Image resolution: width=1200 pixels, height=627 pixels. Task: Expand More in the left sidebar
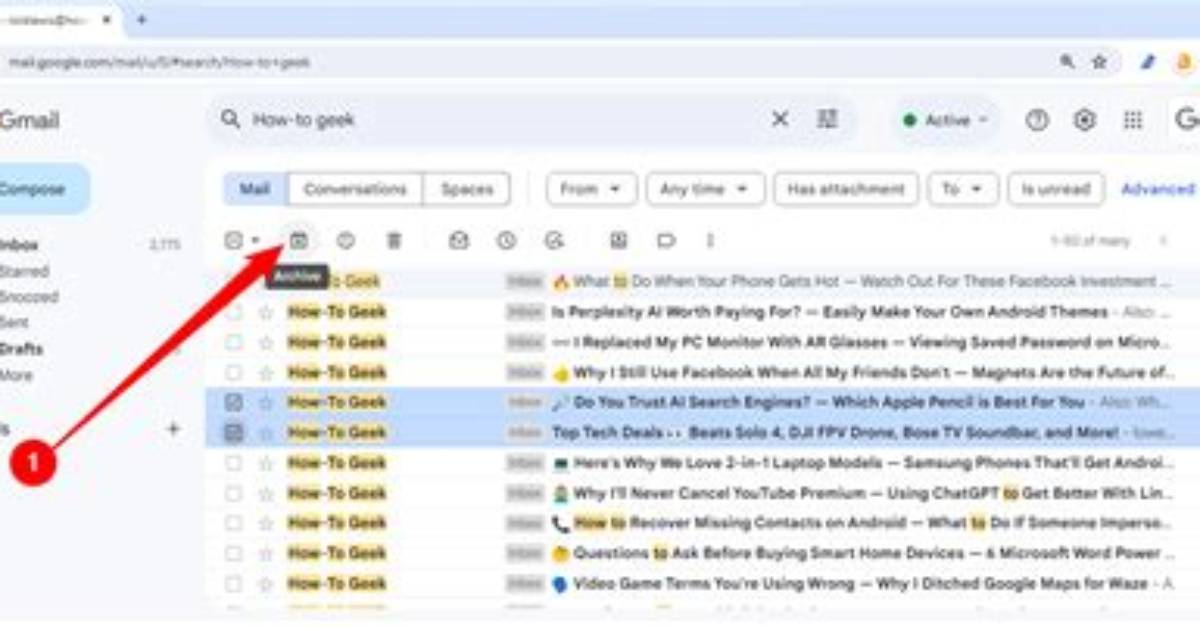pyautogui.click(x=17, y=375)
